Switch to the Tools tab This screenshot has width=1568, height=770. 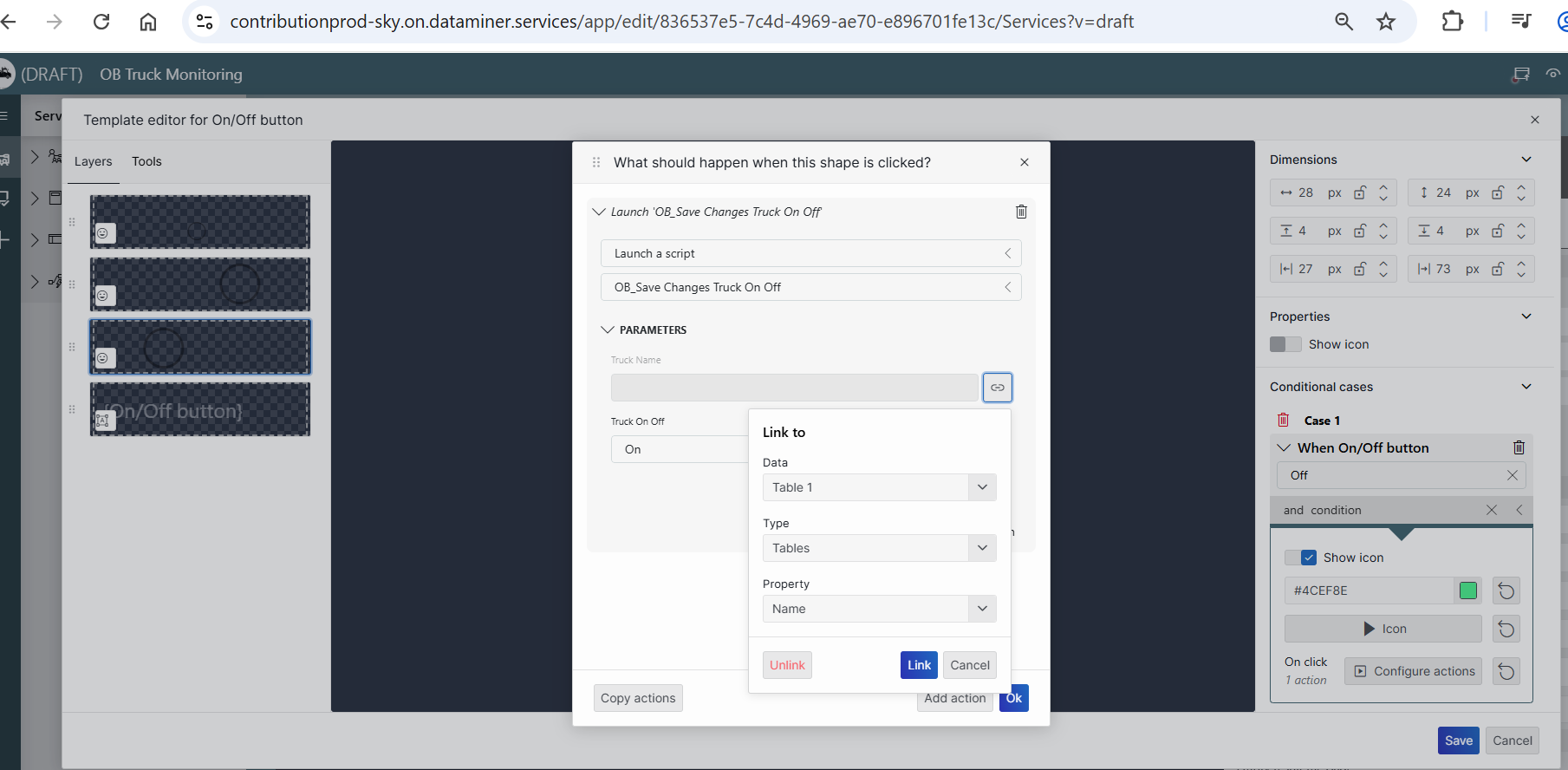(146, 161)
